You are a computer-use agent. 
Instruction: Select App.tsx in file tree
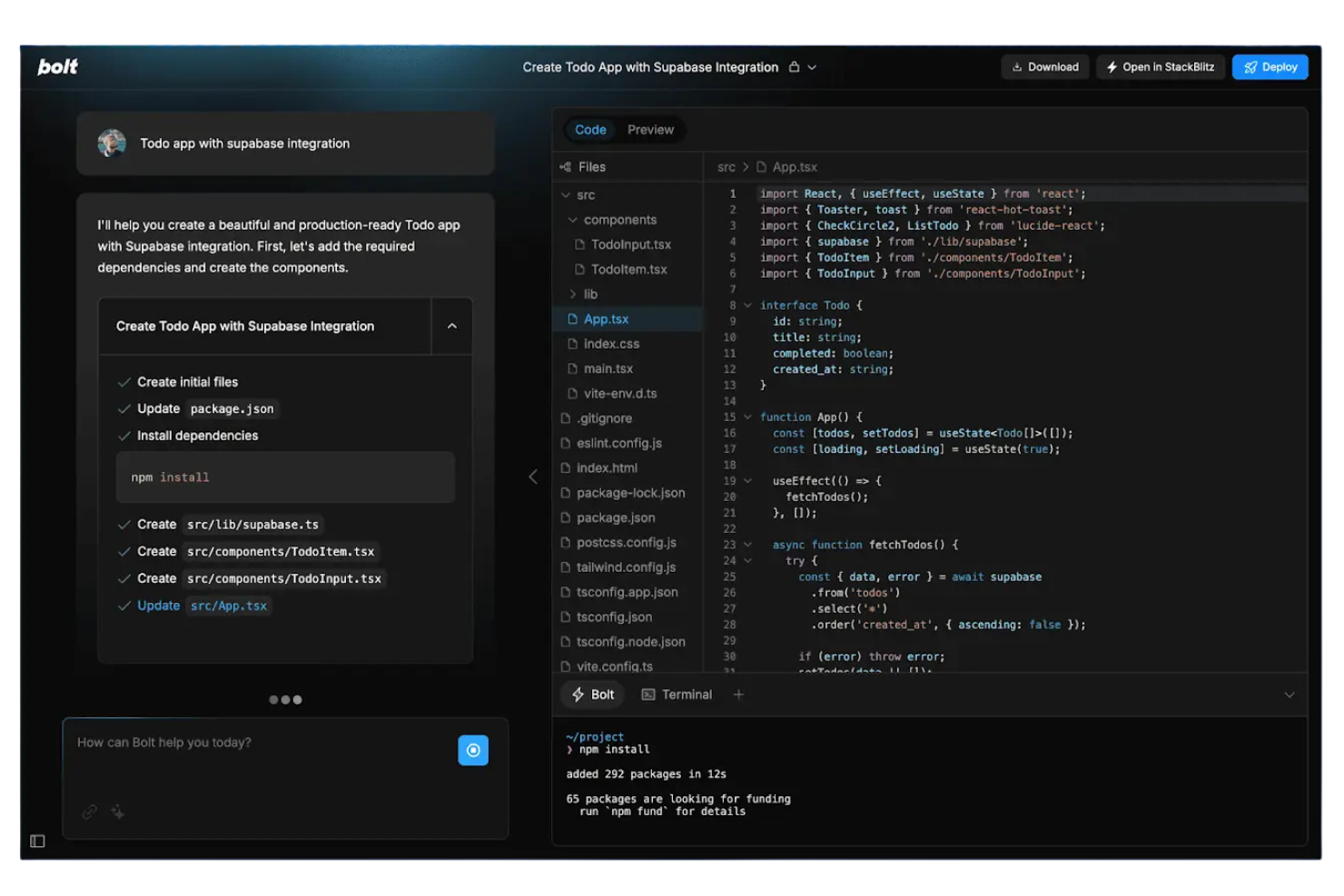[628, 319]
